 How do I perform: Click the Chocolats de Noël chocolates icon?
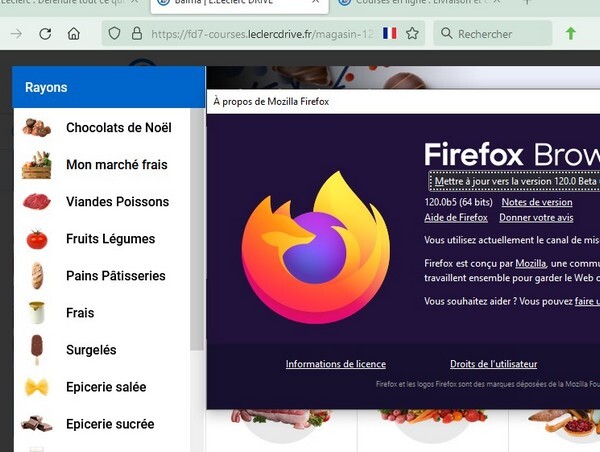tap(36, 128)
